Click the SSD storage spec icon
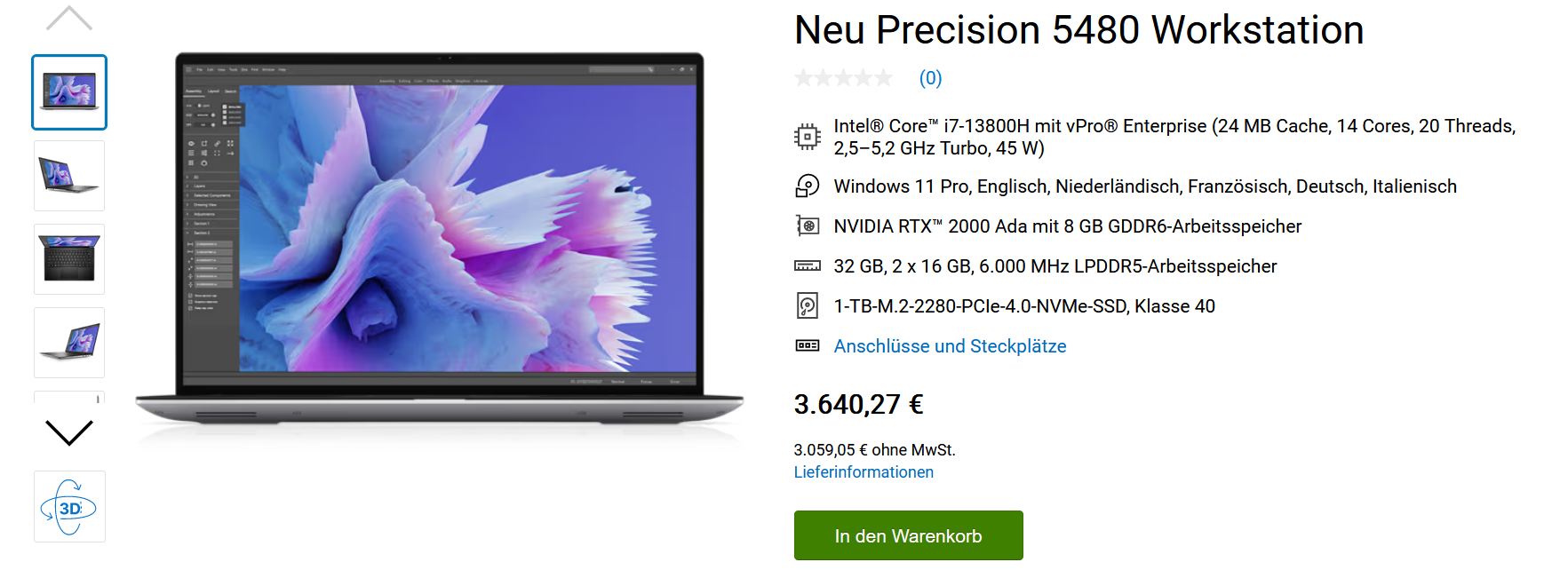 (807, 305)
